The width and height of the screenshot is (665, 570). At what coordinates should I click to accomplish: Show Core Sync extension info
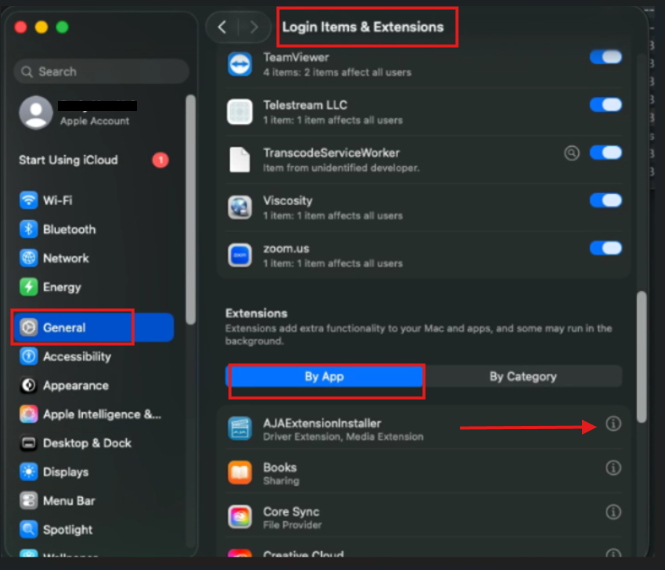613,512
